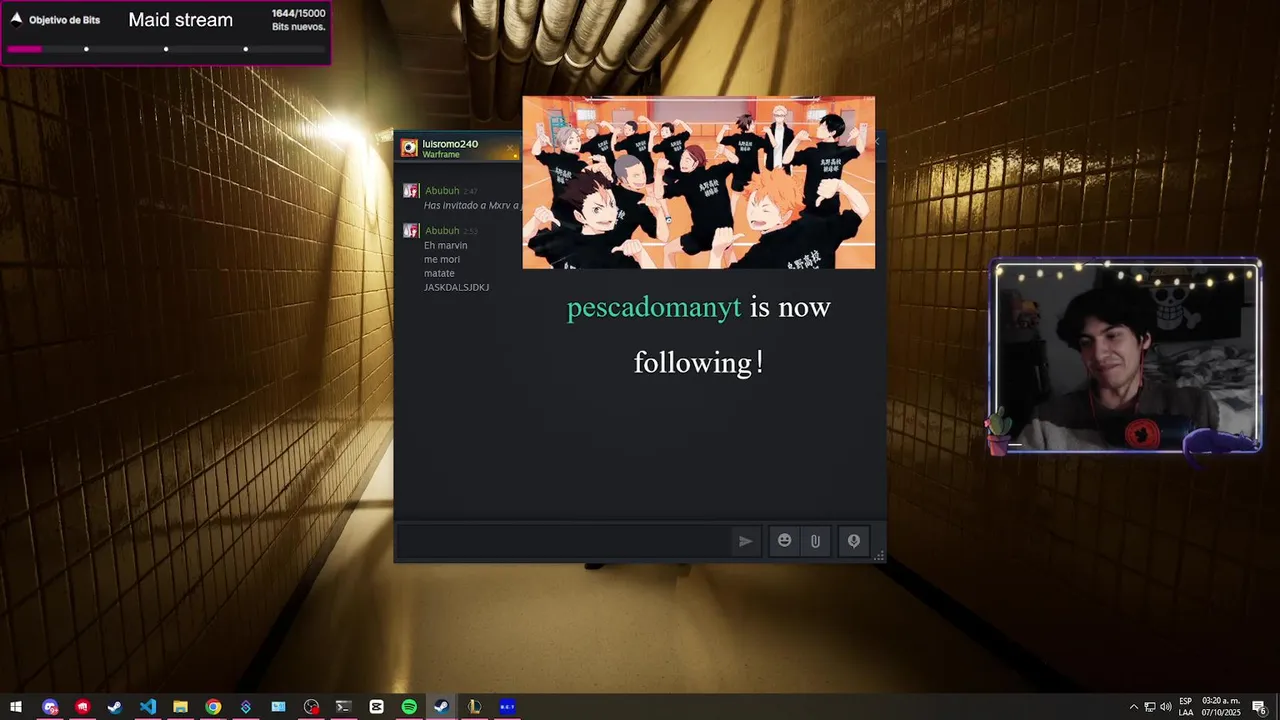The width and height of the screenshot is (1280, 720).
Task: Open the volume tray control
Action: [x=1166, y=707]
